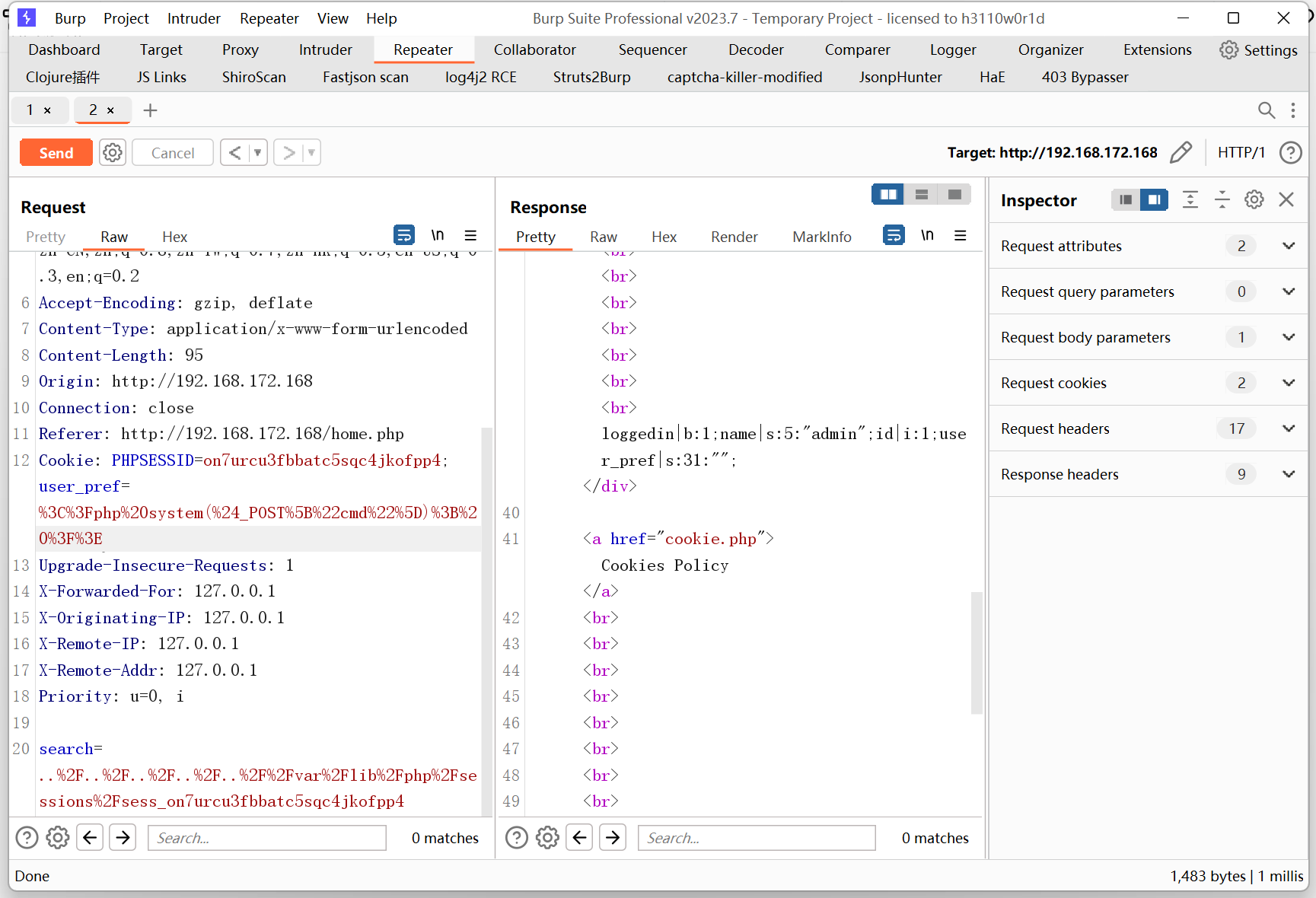Open the HaE extension tab

(992, 77)
